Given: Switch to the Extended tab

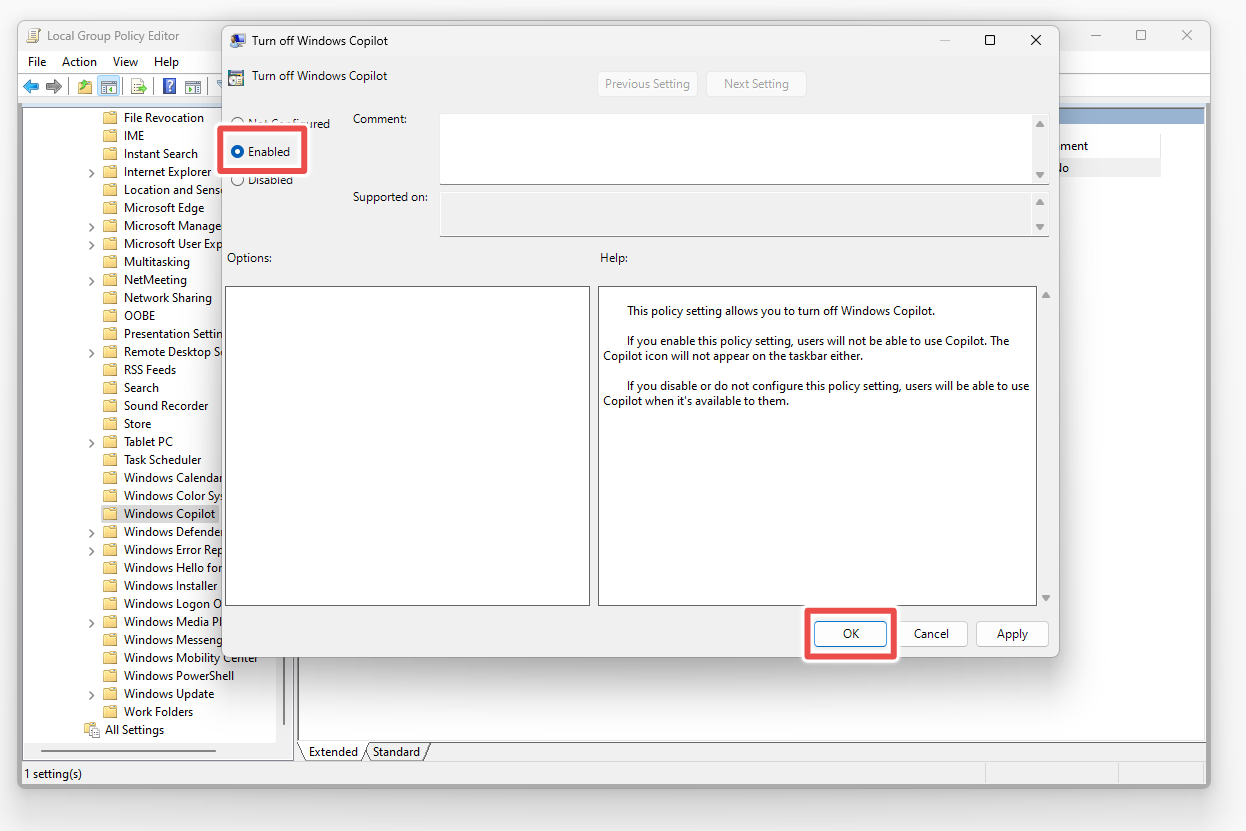Looking at the screenshot, I should 333,752.
